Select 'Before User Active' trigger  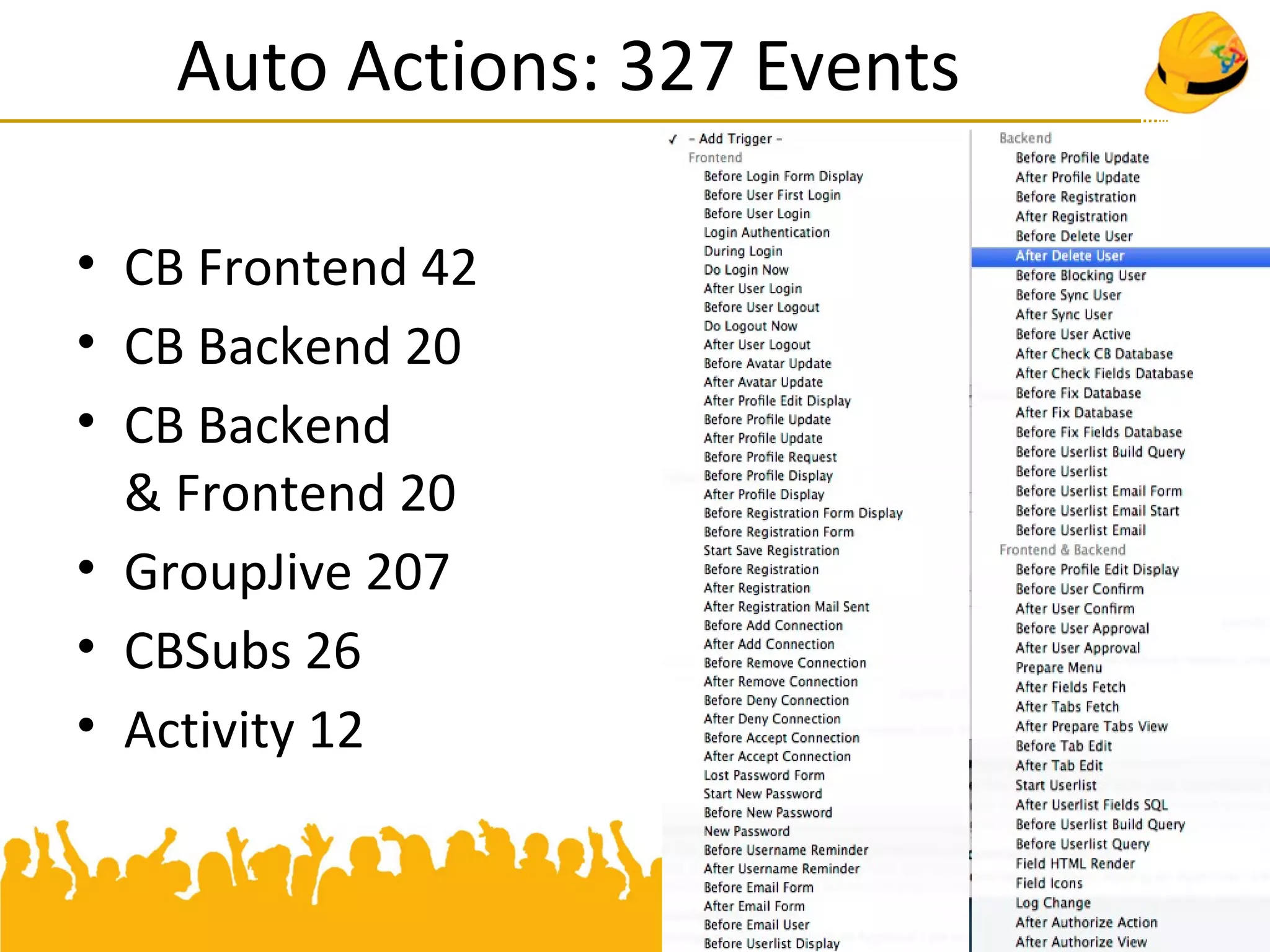[1073, 335]
